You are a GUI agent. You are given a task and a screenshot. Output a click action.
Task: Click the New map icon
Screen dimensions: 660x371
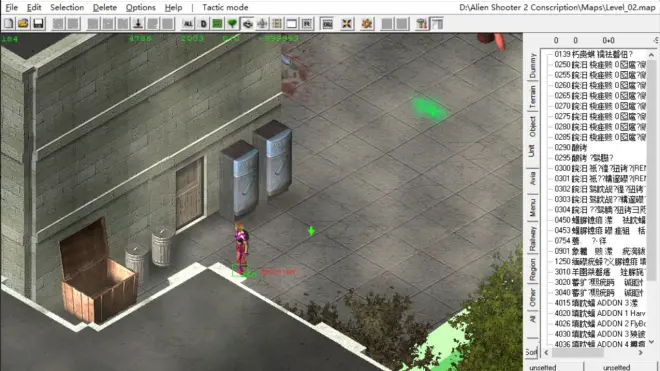tap(8, 24)
